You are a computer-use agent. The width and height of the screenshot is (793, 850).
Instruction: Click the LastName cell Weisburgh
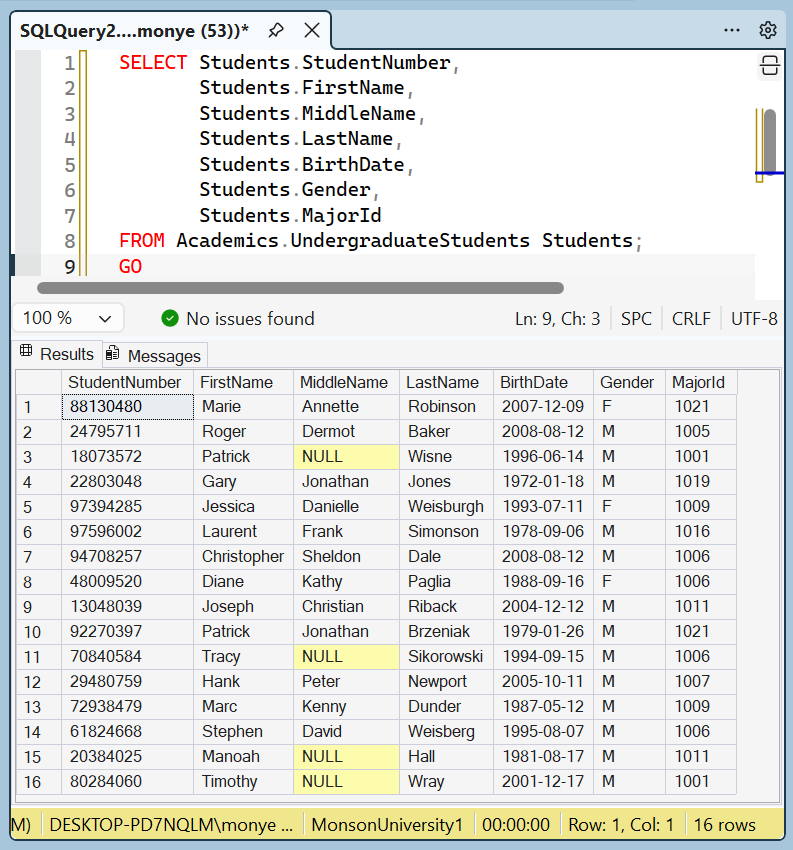(447, 506)
